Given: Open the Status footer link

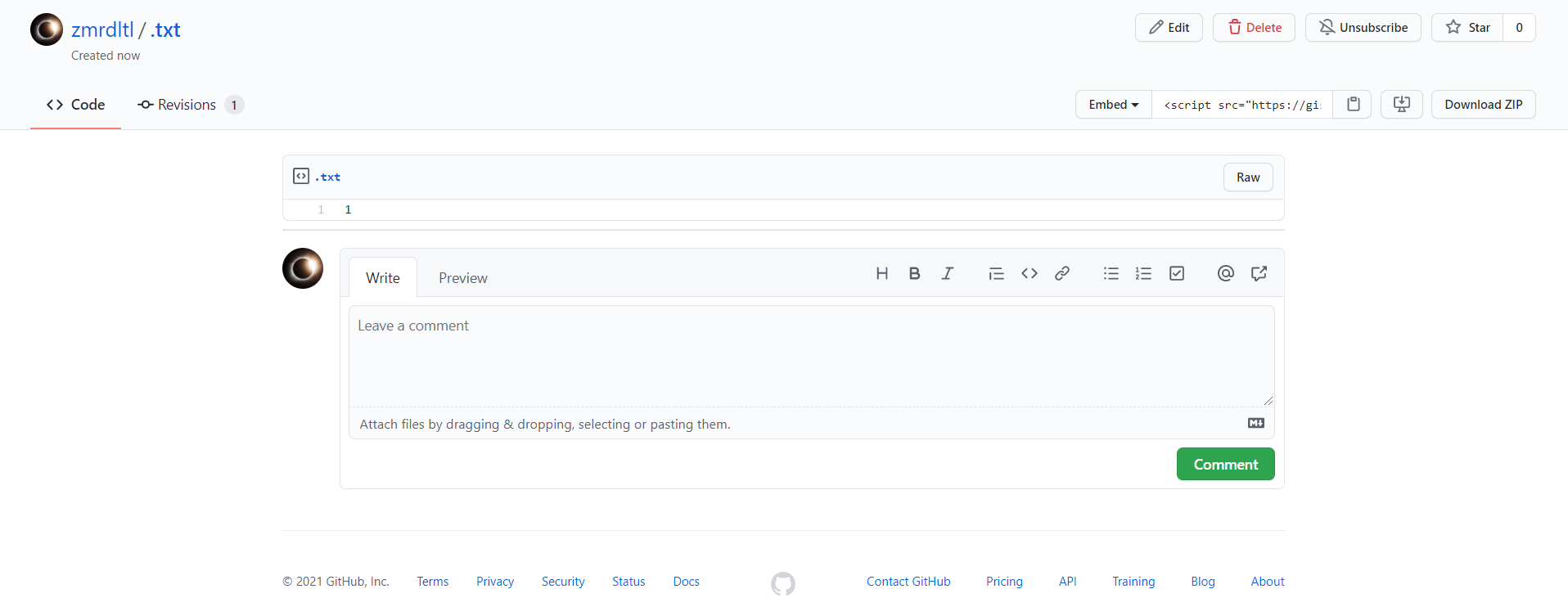Looking at the screenshot, I should (629, 582).
